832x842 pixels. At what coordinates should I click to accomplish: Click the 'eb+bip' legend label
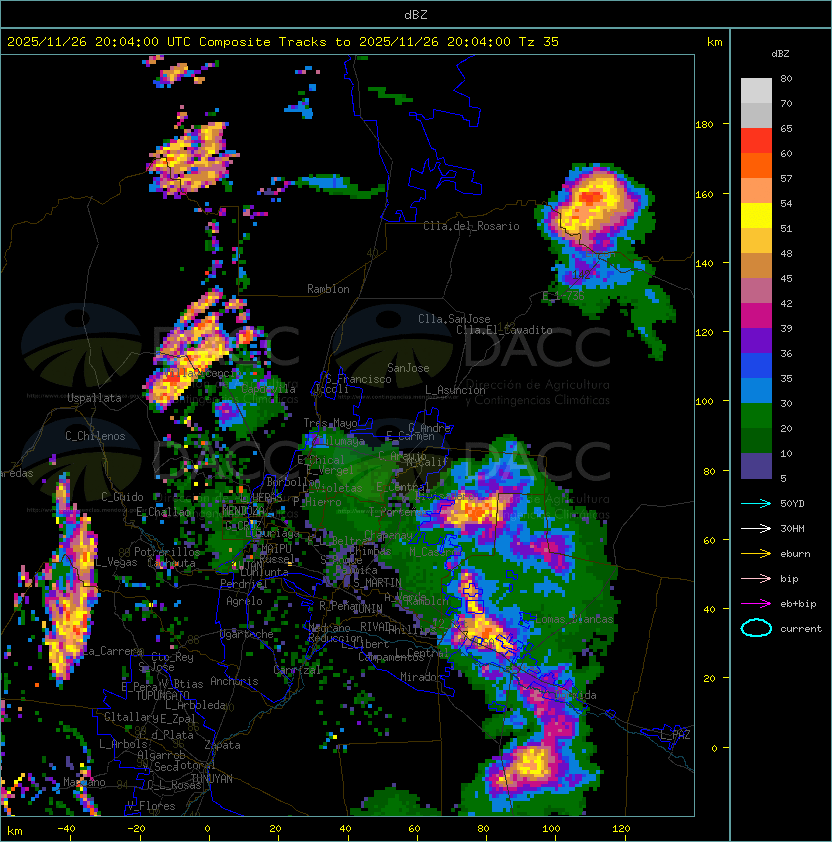(x=798, y=604)
